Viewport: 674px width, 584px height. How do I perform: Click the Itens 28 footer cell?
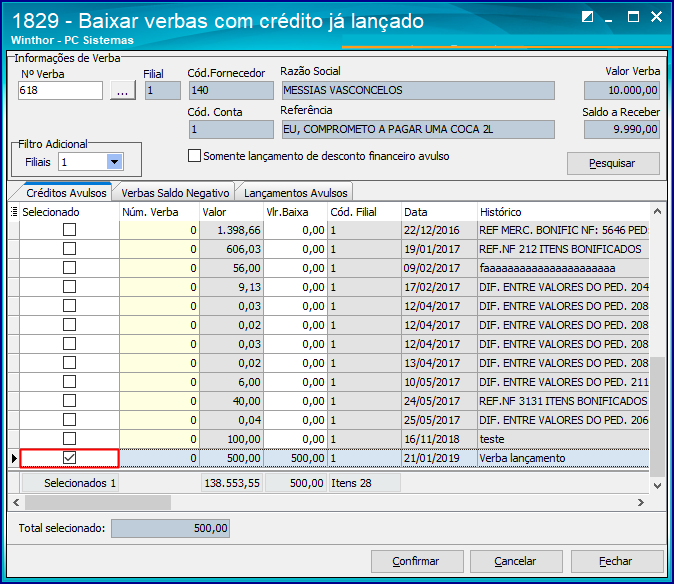[365, 483]
